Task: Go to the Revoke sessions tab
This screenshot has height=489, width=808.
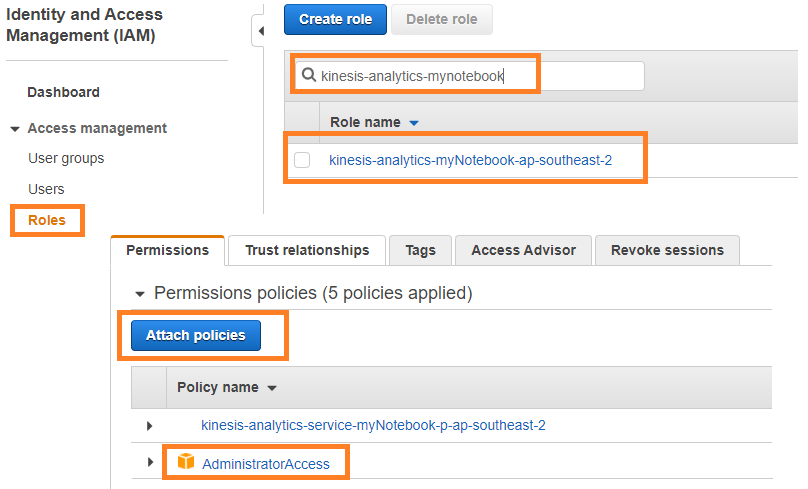Action: click(667, 250)
